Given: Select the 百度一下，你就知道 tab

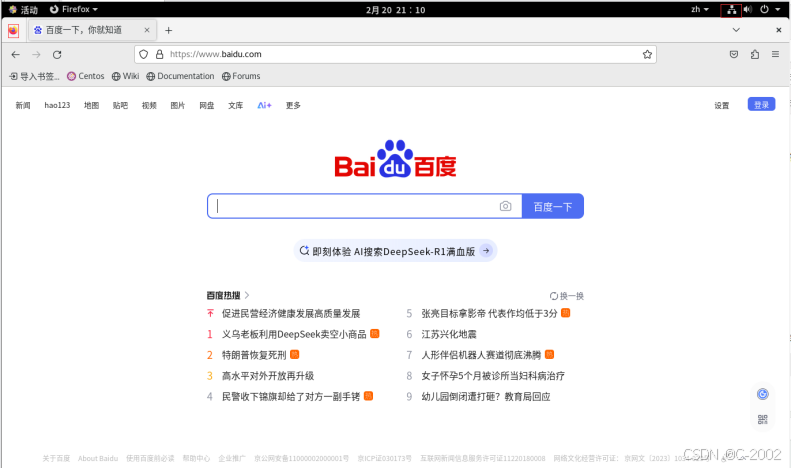Looking at the screenshot, I should tap(91, 30).
